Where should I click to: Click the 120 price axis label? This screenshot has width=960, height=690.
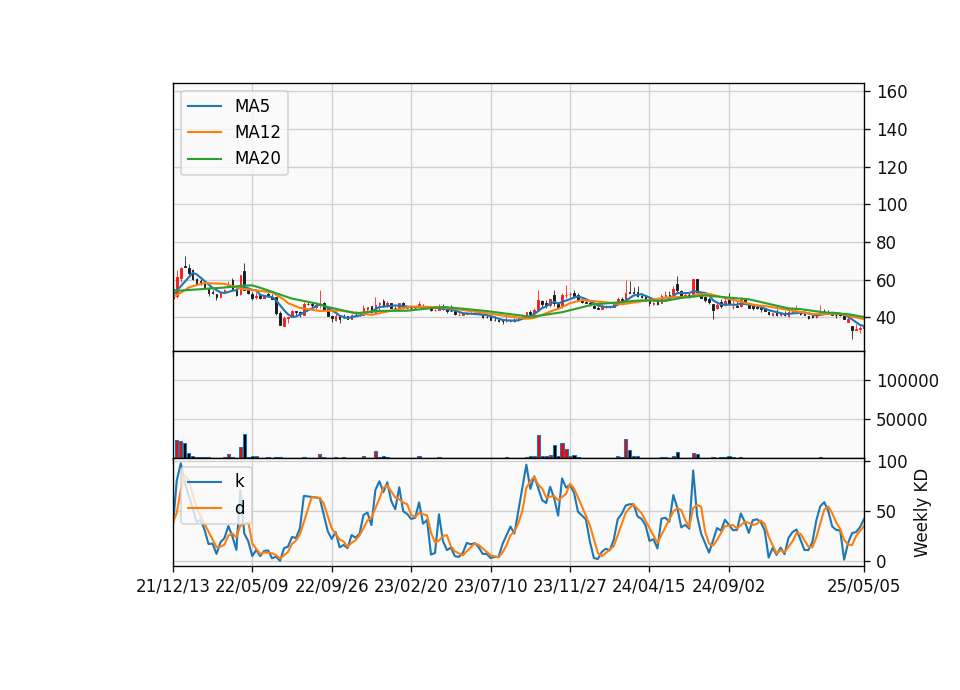click(x=892, y=167)
